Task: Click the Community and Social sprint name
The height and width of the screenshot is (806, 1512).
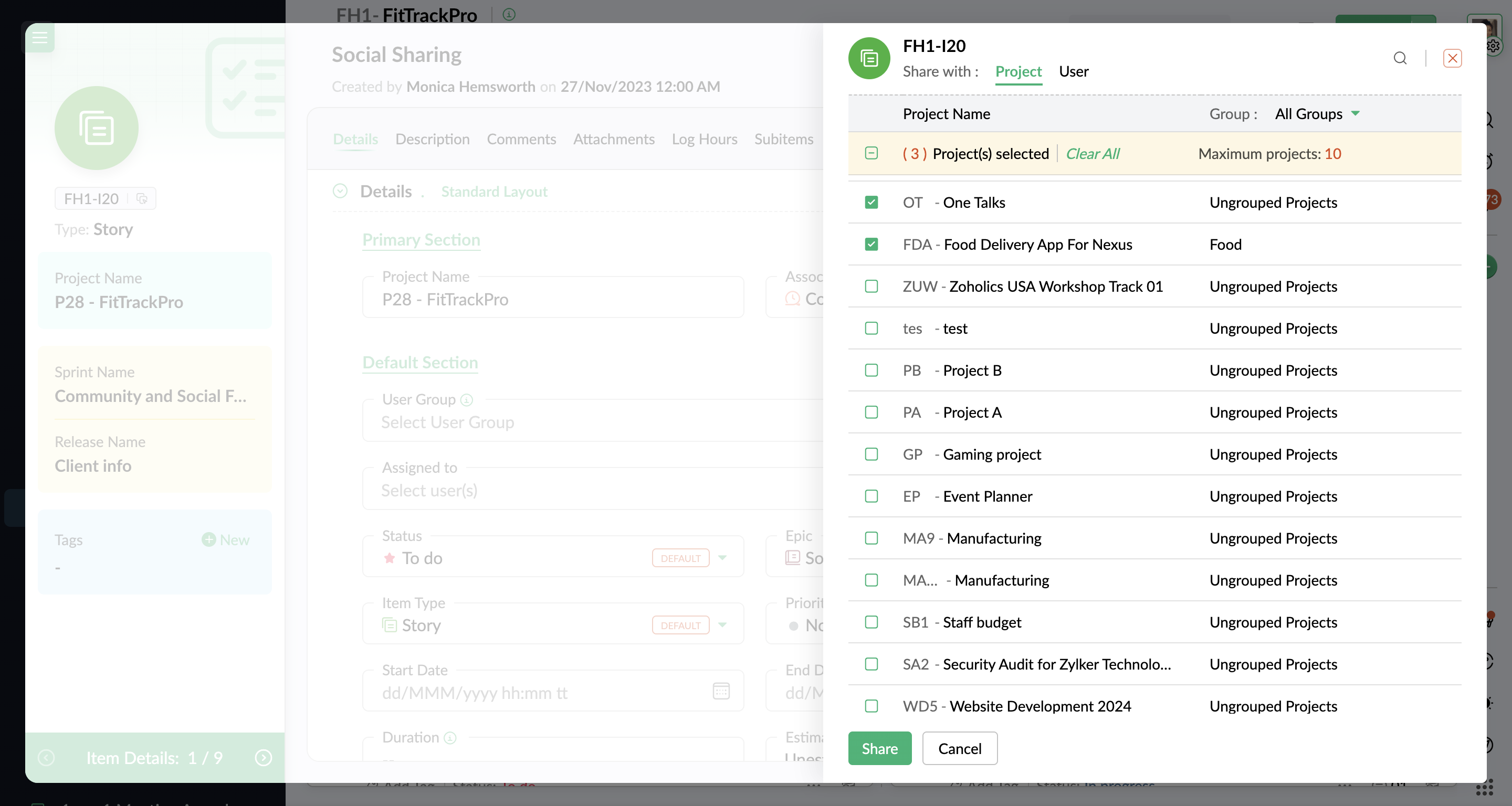Action: click(151, 397)
